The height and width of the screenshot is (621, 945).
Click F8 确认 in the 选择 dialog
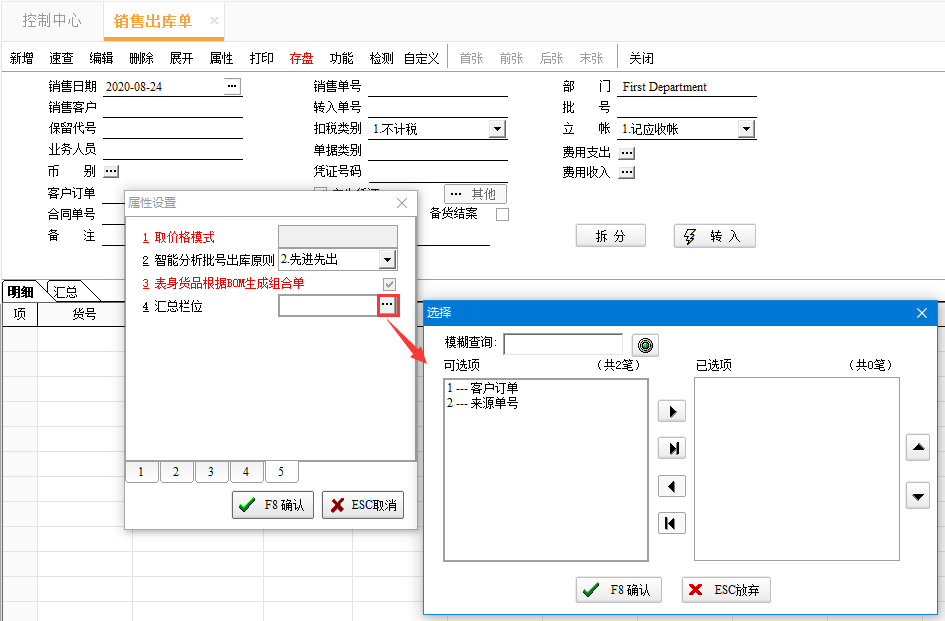(x=618, y=590)
